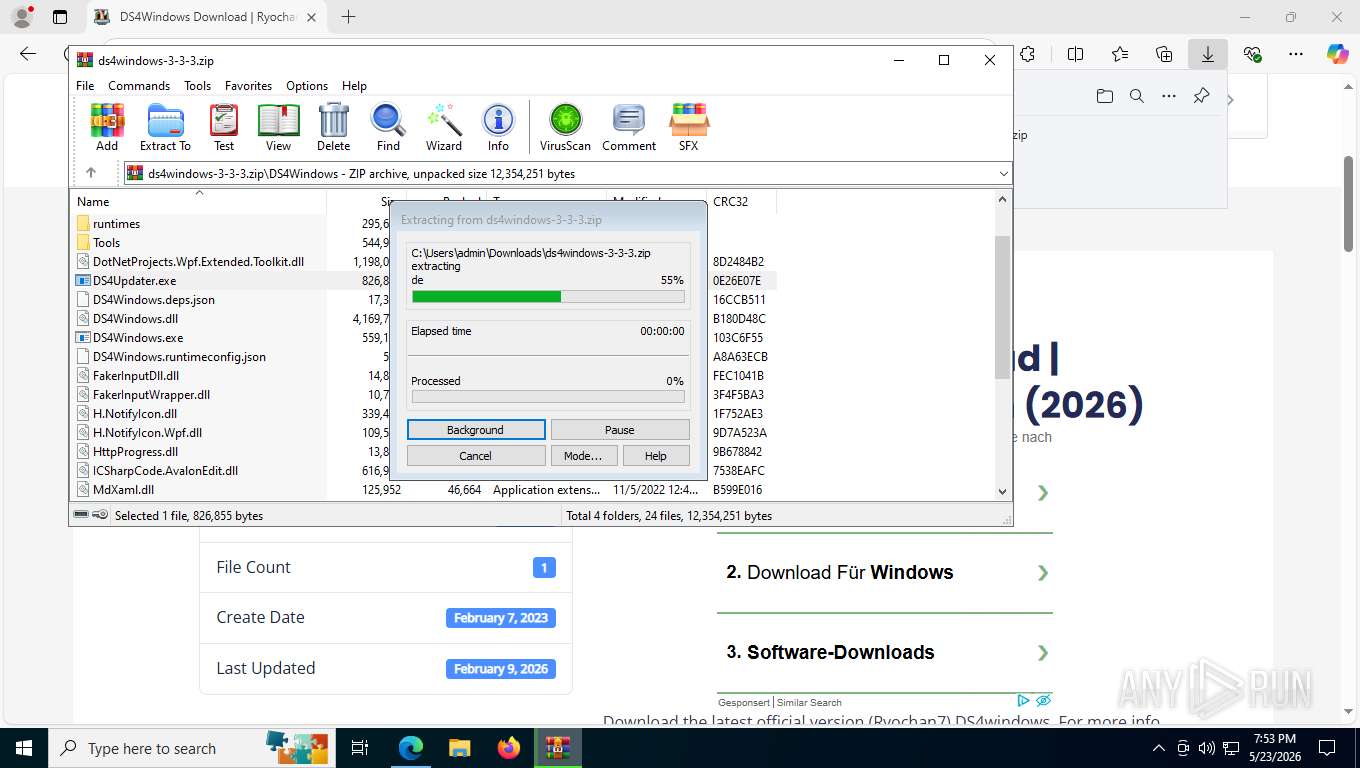
Task: Click the Extract To toolbar icon
Action: click(x=165, y=126)
